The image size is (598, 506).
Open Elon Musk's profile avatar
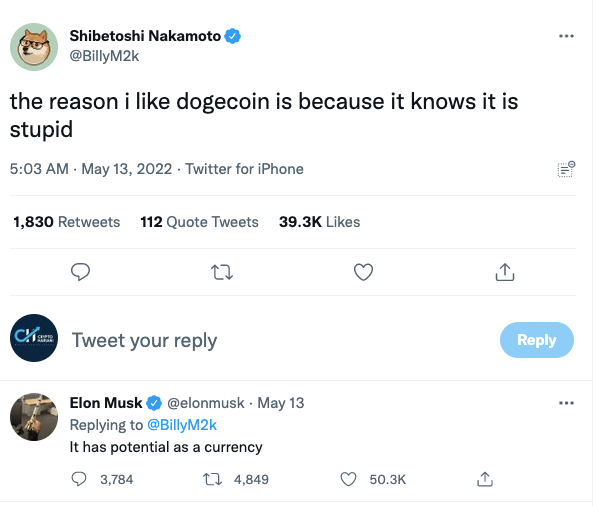(x=34, y=417)
